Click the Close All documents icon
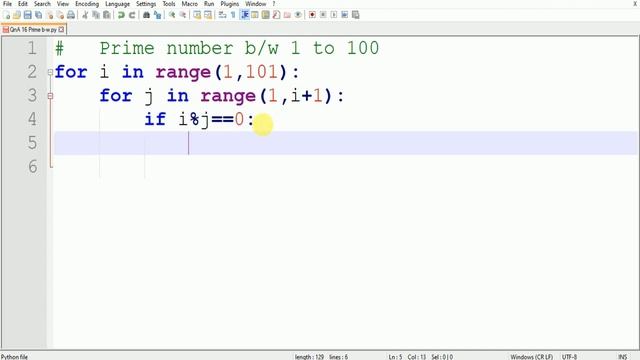 (x=60, y=15)
